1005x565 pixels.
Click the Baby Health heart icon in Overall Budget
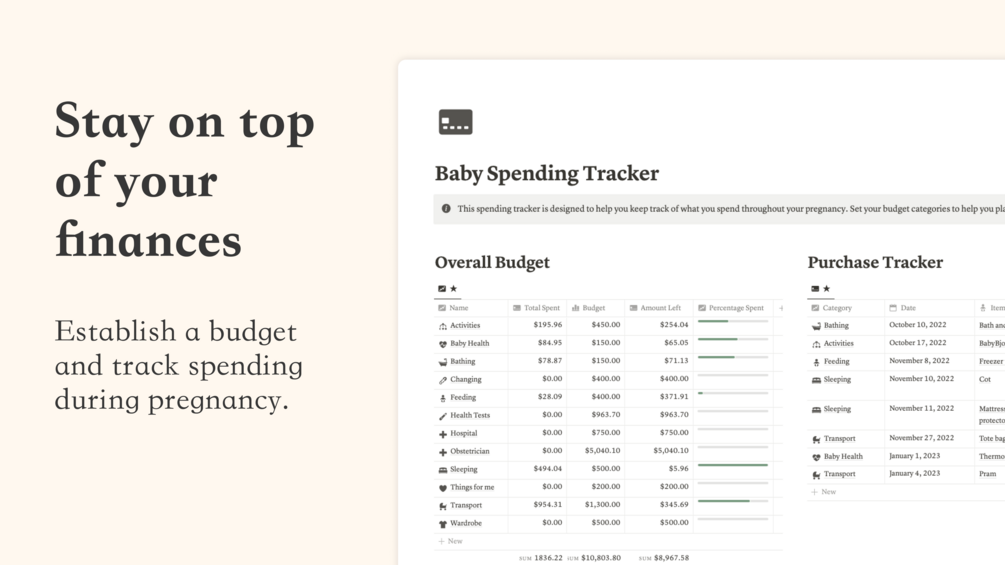[443, 344]
